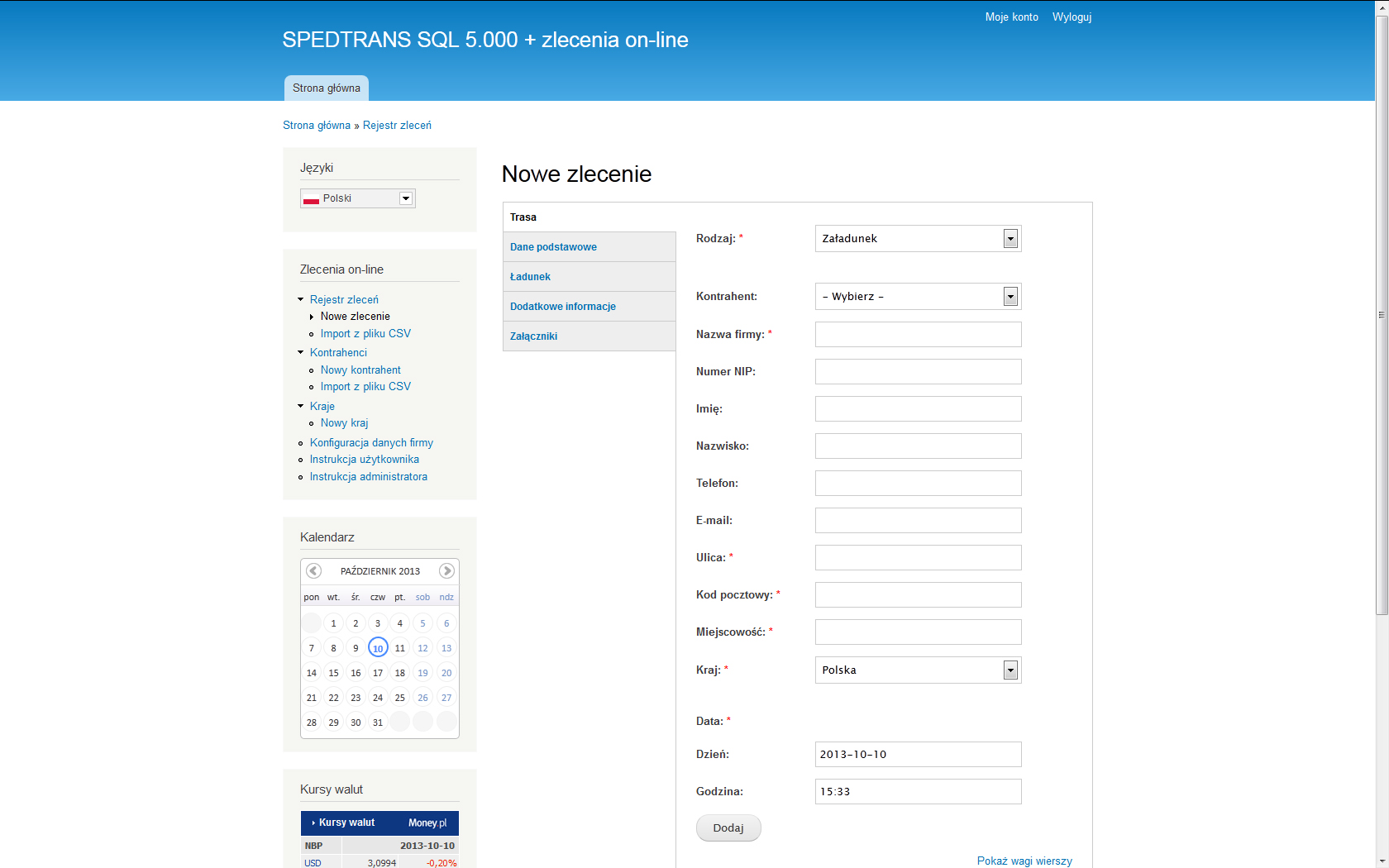The width and height of the screenshot is (1389, 868).
Task: Open Import z pliku CSV under Kontrahenci
Action: (x=365, y=387)
